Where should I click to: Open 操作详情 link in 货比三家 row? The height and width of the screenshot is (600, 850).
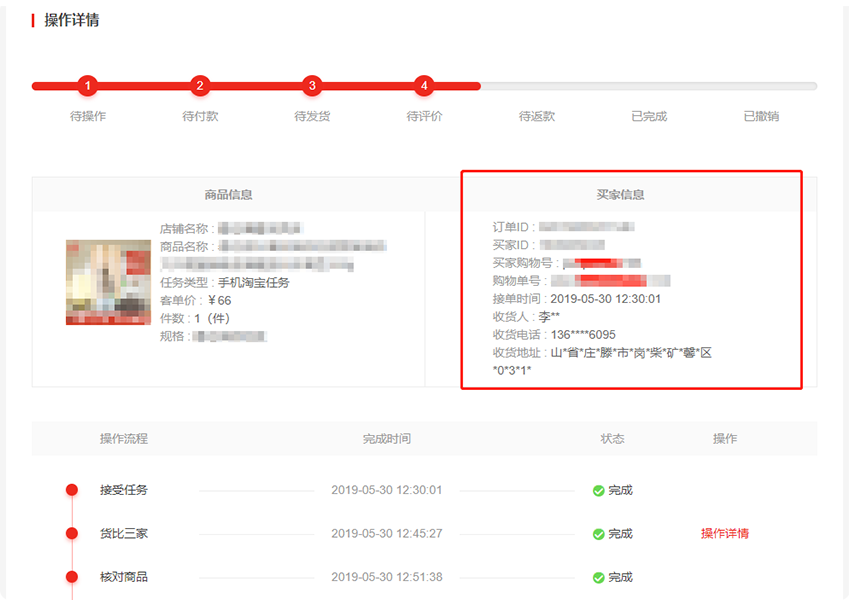point(724,534)
